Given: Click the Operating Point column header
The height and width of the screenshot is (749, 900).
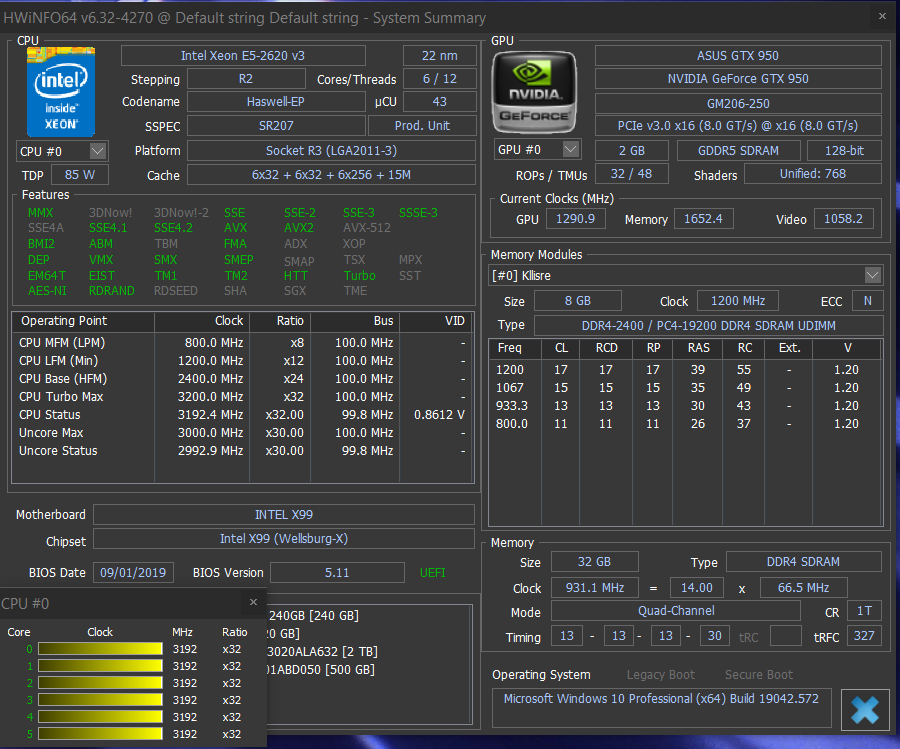Looking at the screenshot, I should (83, 321).
